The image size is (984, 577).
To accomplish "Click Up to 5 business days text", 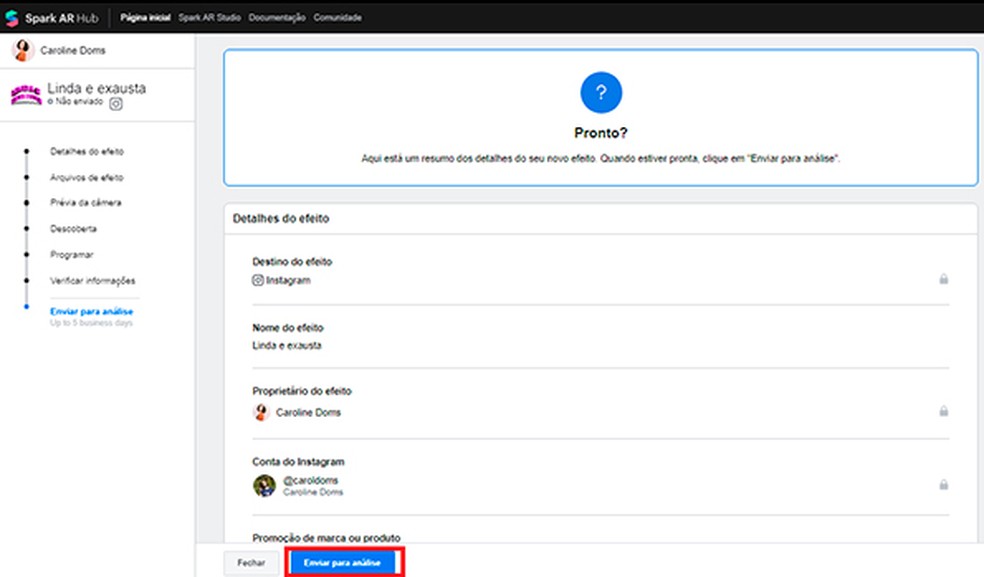I will [x=92, y=323].
